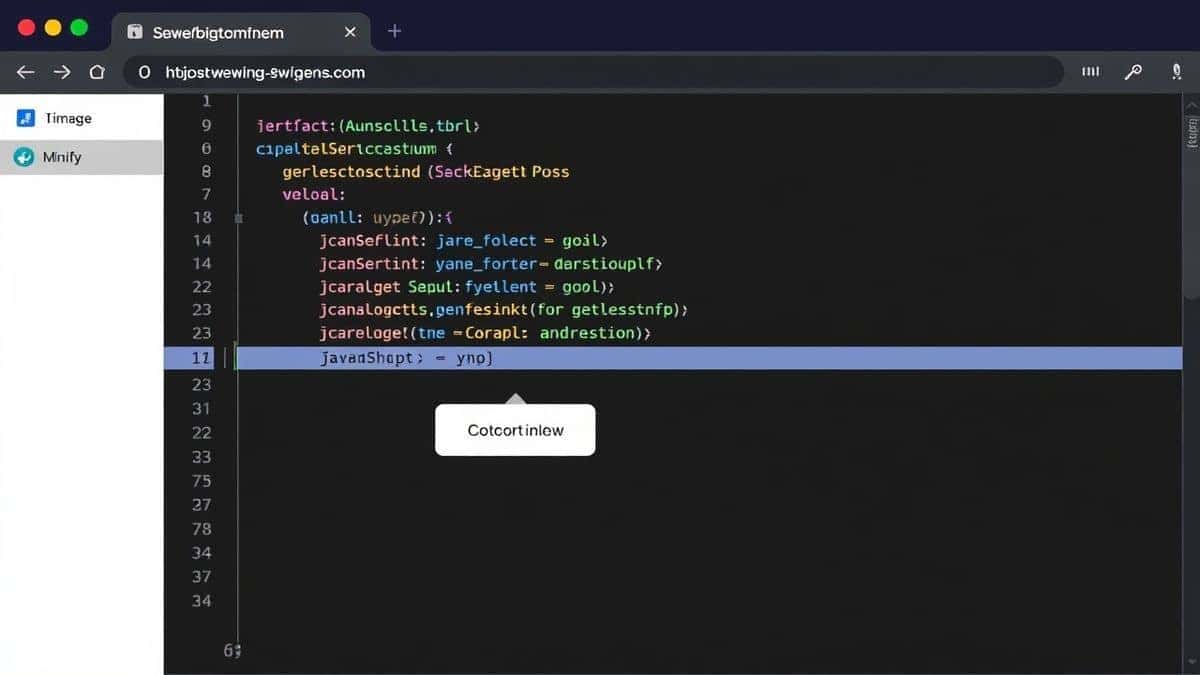Screen dimensions: 1200x675
Task: Open the vertical panel tab on the right edge
Action: [1189, 135]
